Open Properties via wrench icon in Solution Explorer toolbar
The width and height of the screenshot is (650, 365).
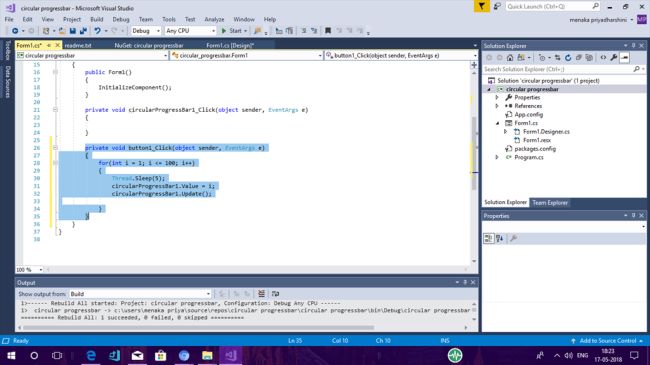(614, 58)
